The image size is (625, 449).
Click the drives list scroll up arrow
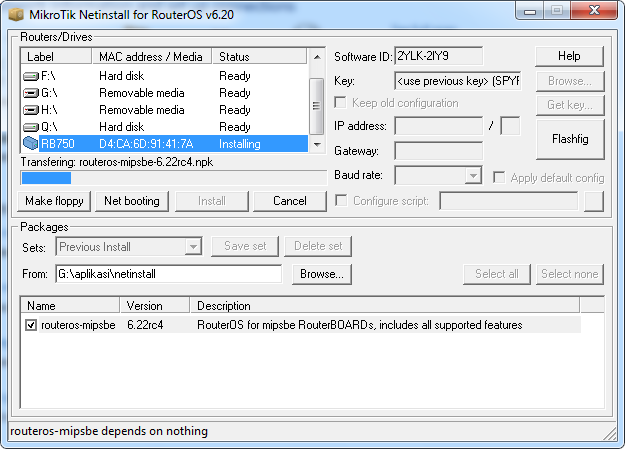(317, 57)
